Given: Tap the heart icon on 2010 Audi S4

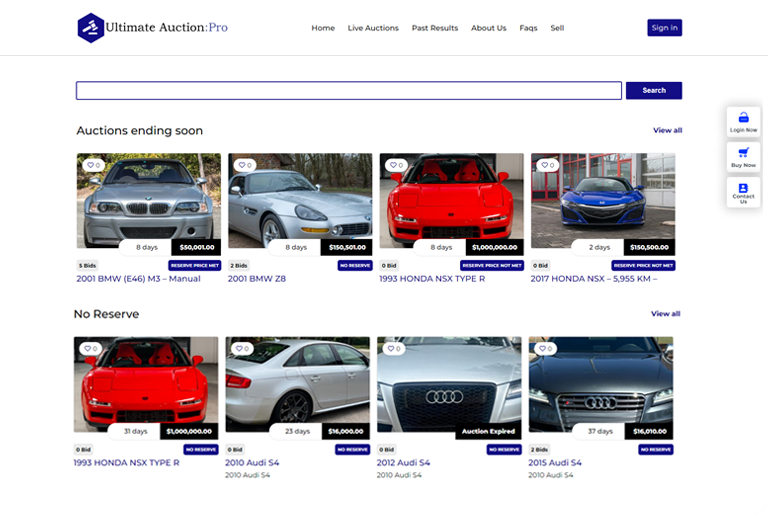Looking at the screenshot, I should [239, 349].
